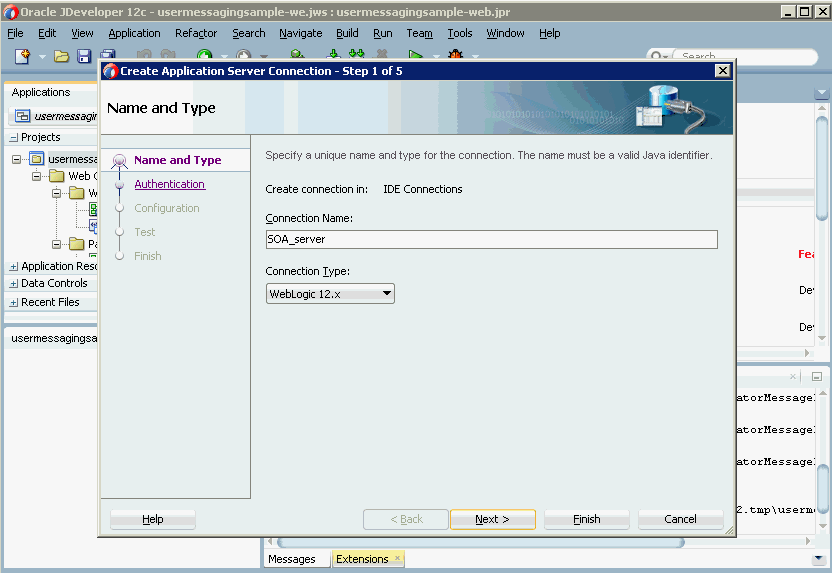The image size is (832, 573).
Task: Open the Run menu
Action: tap(383, 33)
